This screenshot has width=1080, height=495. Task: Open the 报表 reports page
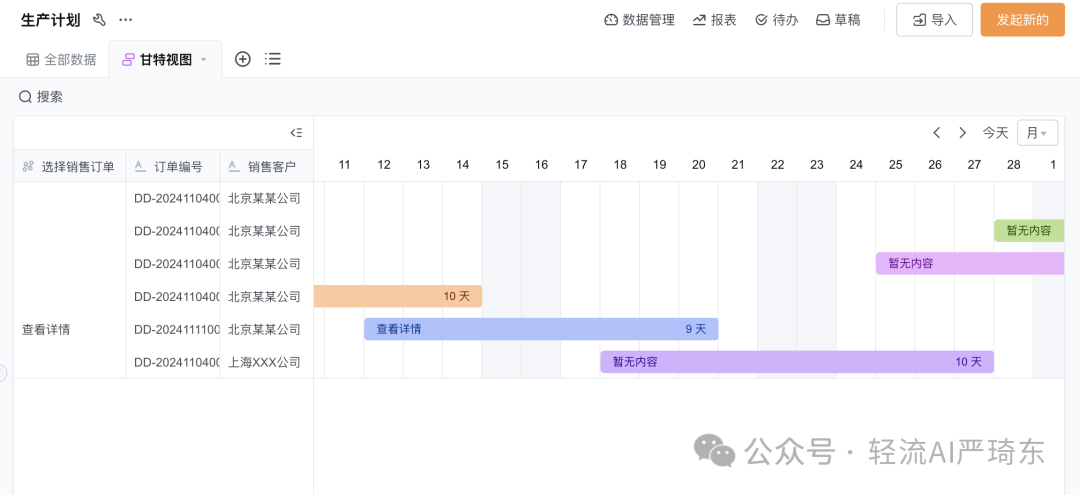714,20
